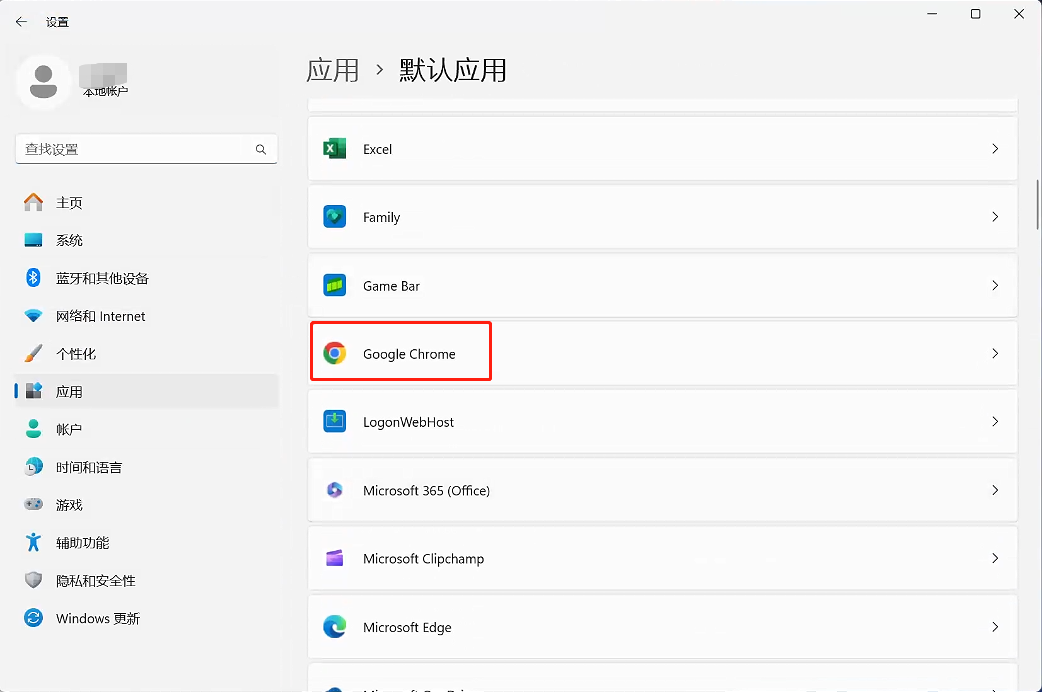Click the paintbrush icon beside 个性化
The width and height of the screenshot is (1042, 692).
[33, 354]
